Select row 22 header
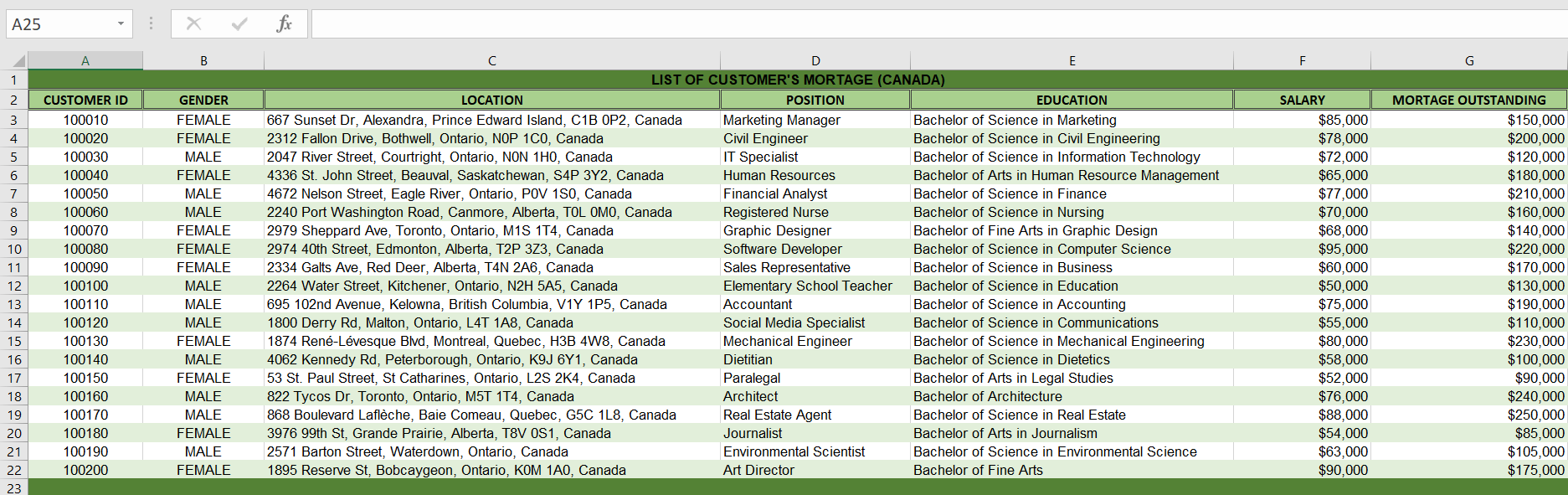 point(14,470)
